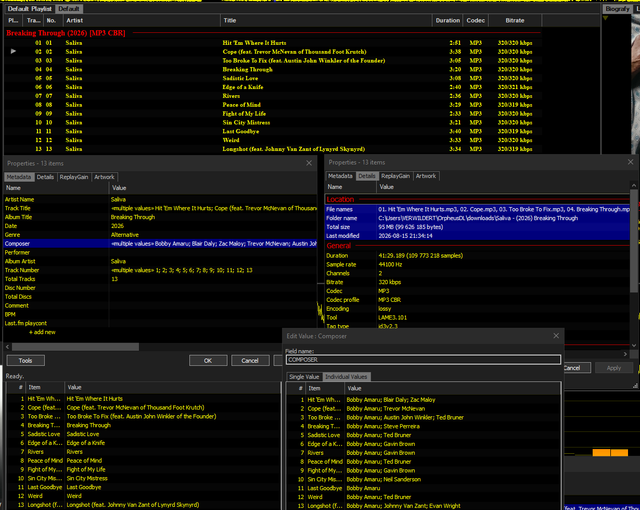640x510 pixels.
Task: Select the Default playlist tab
Action: pyautogui.click(x=69, y=9)
